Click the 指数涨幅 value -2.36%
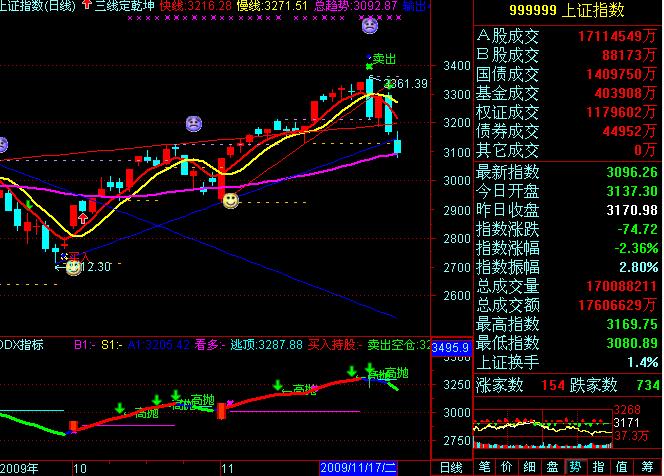Image resolution: width=664 pixels, height=476 pixels. (x=636, y=248)
